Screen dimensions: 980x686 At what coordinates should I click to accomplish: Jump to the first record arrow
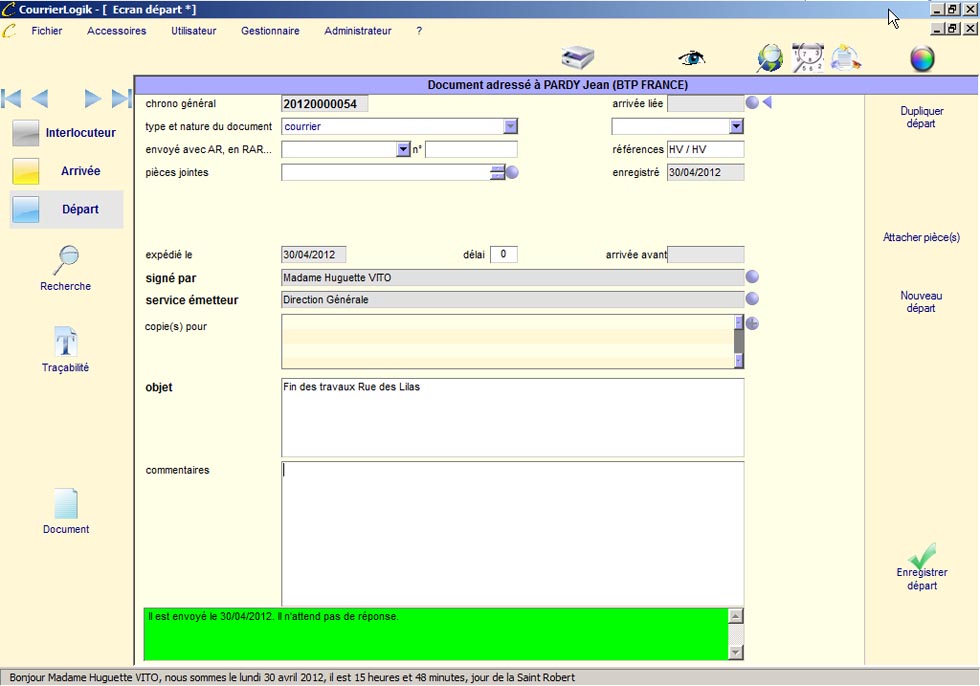coord(12,98)
